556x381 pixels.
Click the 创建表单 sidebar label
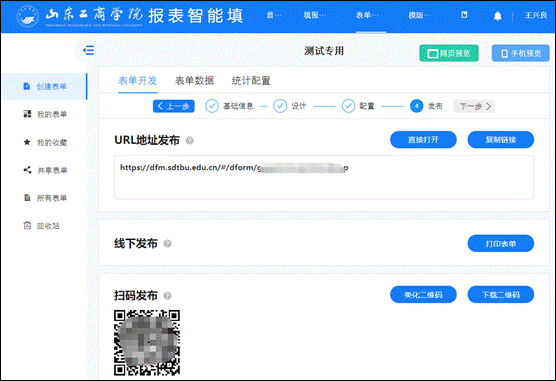51,87
